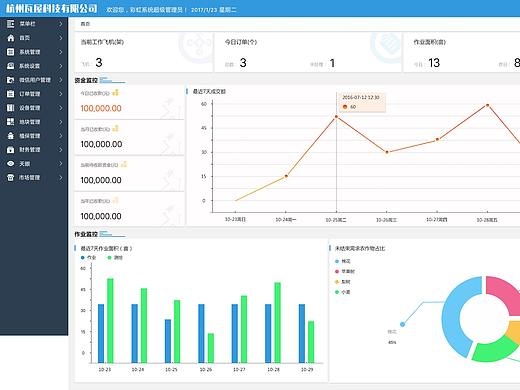Open the 系统管理 sidebar menu label
This screenshot has width=520, height=390.
coord(30,52)
